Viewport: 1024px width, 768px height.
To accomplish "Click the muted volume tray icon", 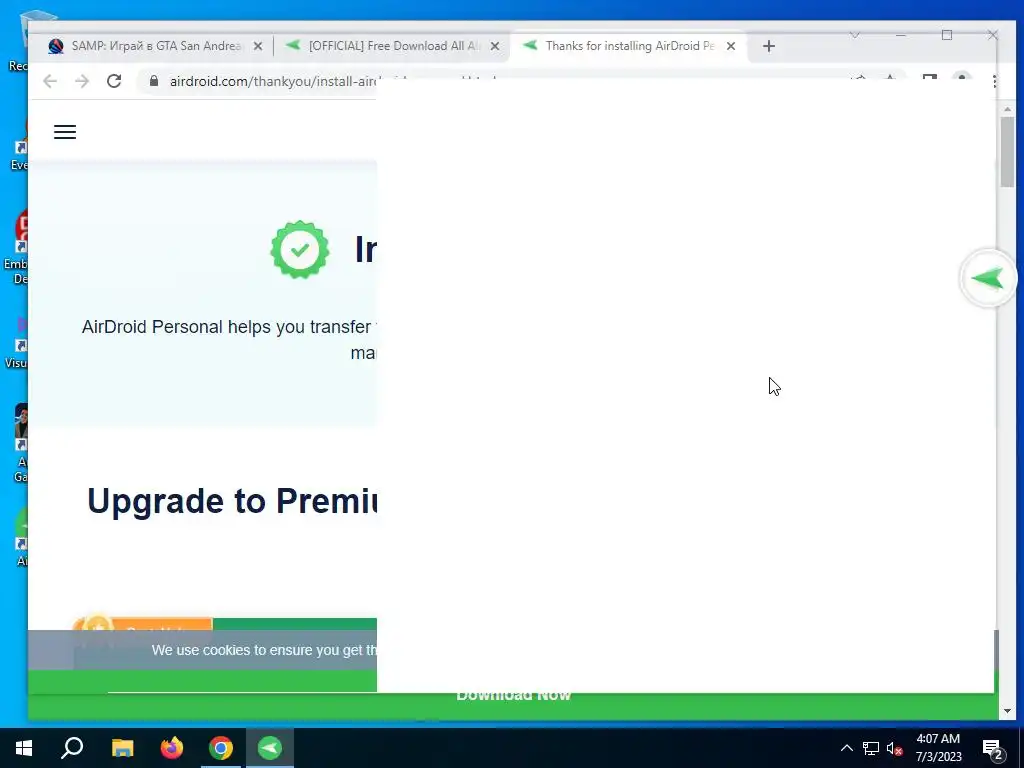I will pos(895,748).
